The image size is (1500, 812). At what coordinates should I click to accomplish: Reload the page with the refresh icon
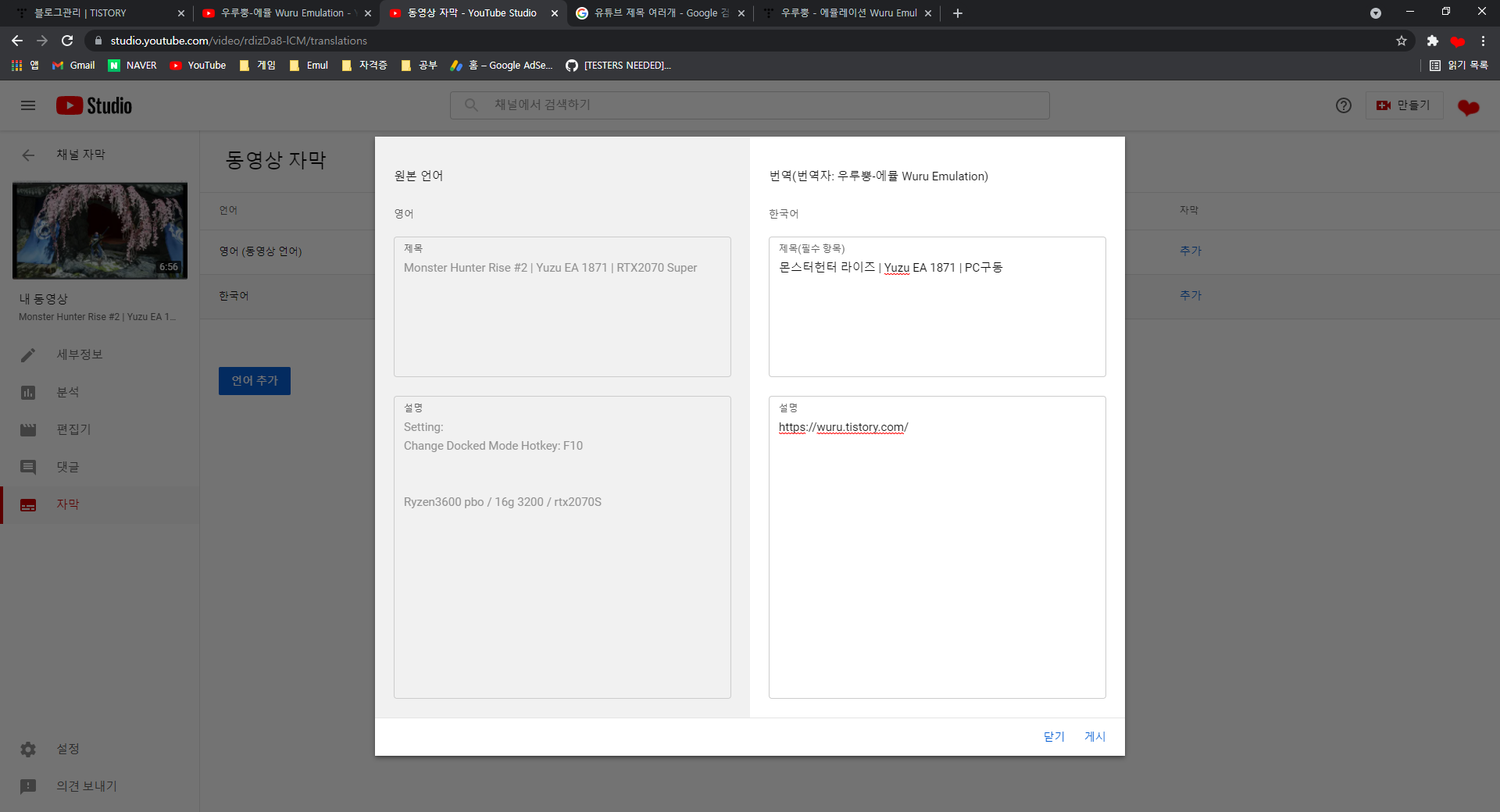67,41
